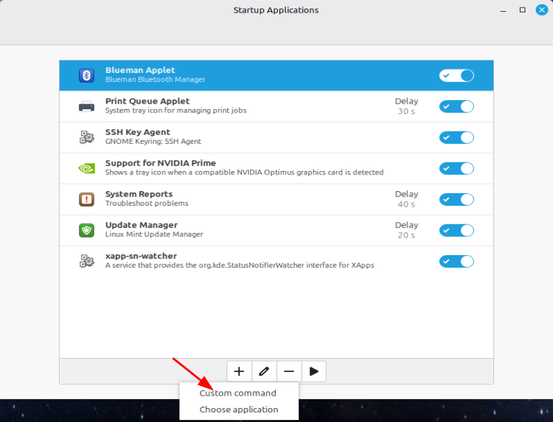The height and width of the screenshot is (422, 553).
Task: Select the xapp-sn-watcher title
Action: pyautogui.click(x=141, y=256)
